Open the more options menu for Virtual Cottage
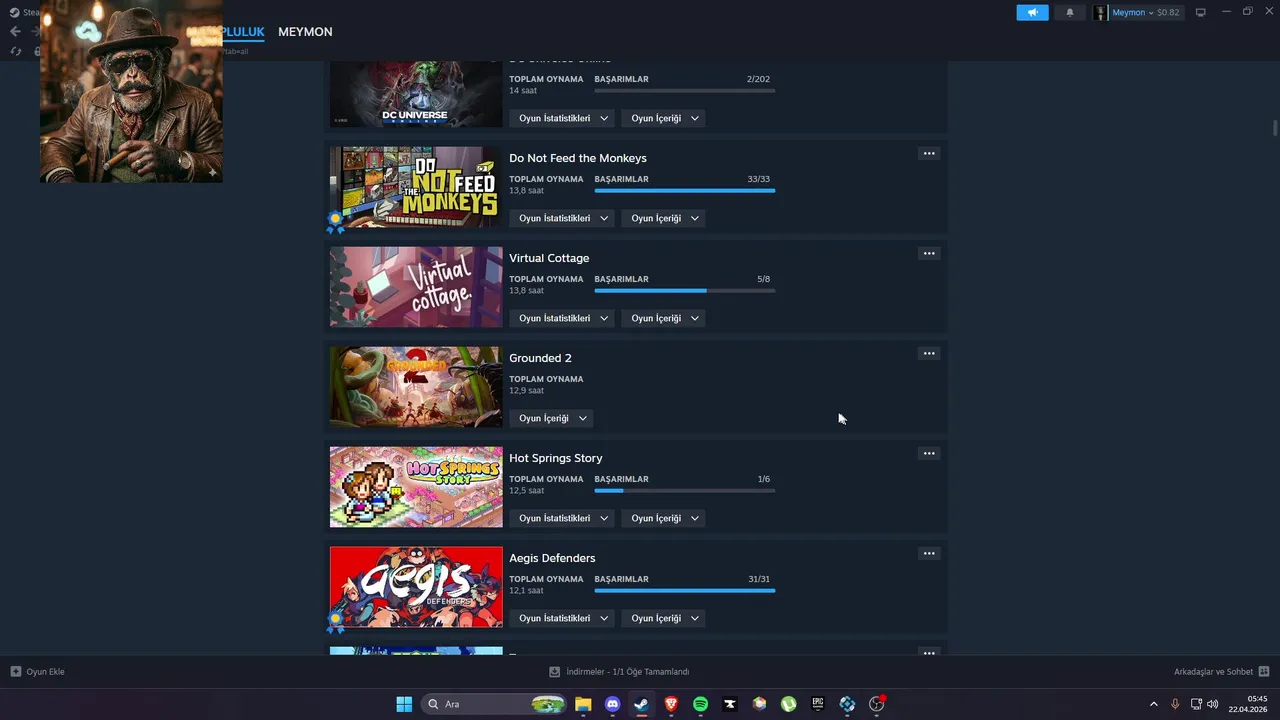The height and width of the screenshot is (720, 1280). pyautogui.click(x=929, y=253)
